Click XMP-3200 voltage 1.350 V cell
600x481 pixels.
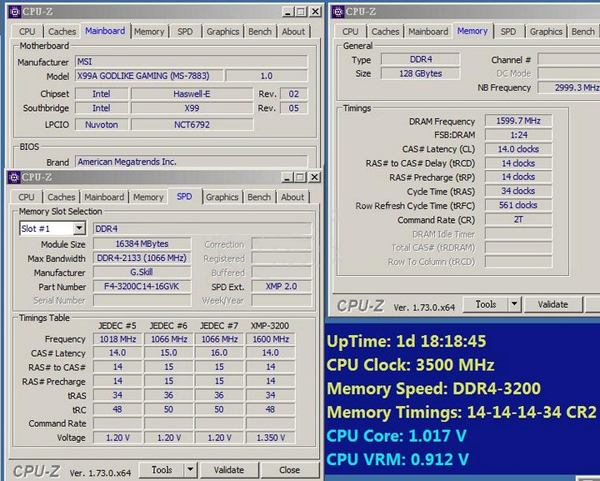(x=271, y=437)
